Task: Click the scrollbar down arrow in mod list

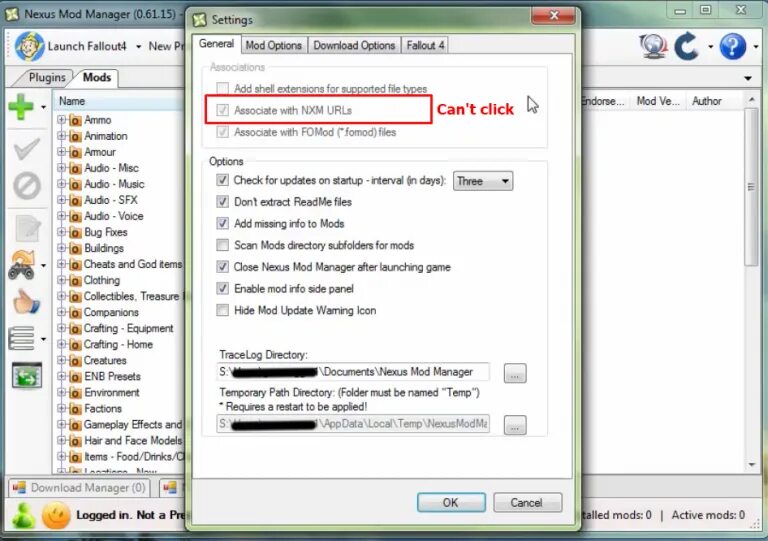Action: coord(752,464)
